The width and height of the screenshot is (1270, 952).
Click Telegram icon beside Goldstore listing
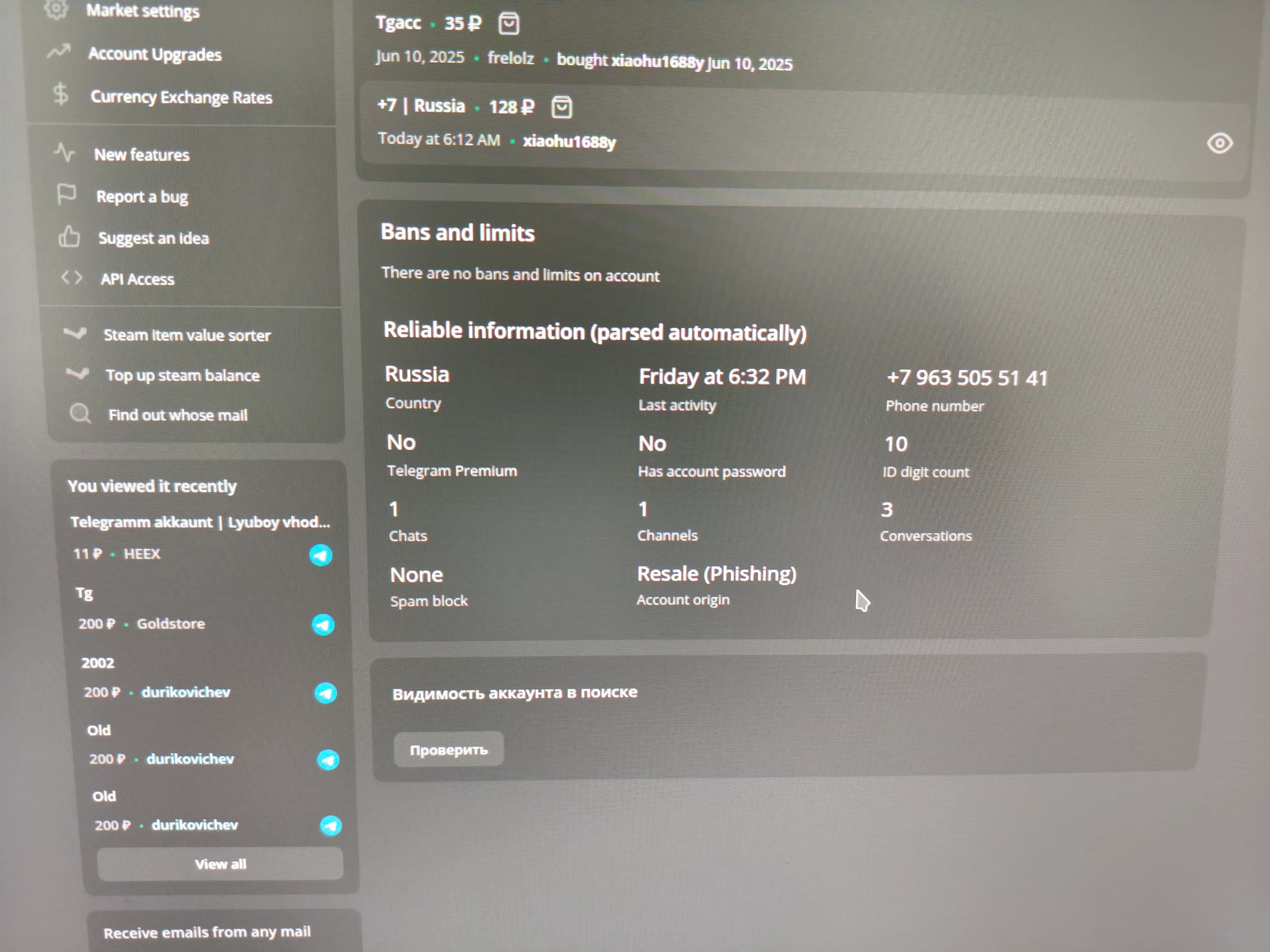pos(323,625)
